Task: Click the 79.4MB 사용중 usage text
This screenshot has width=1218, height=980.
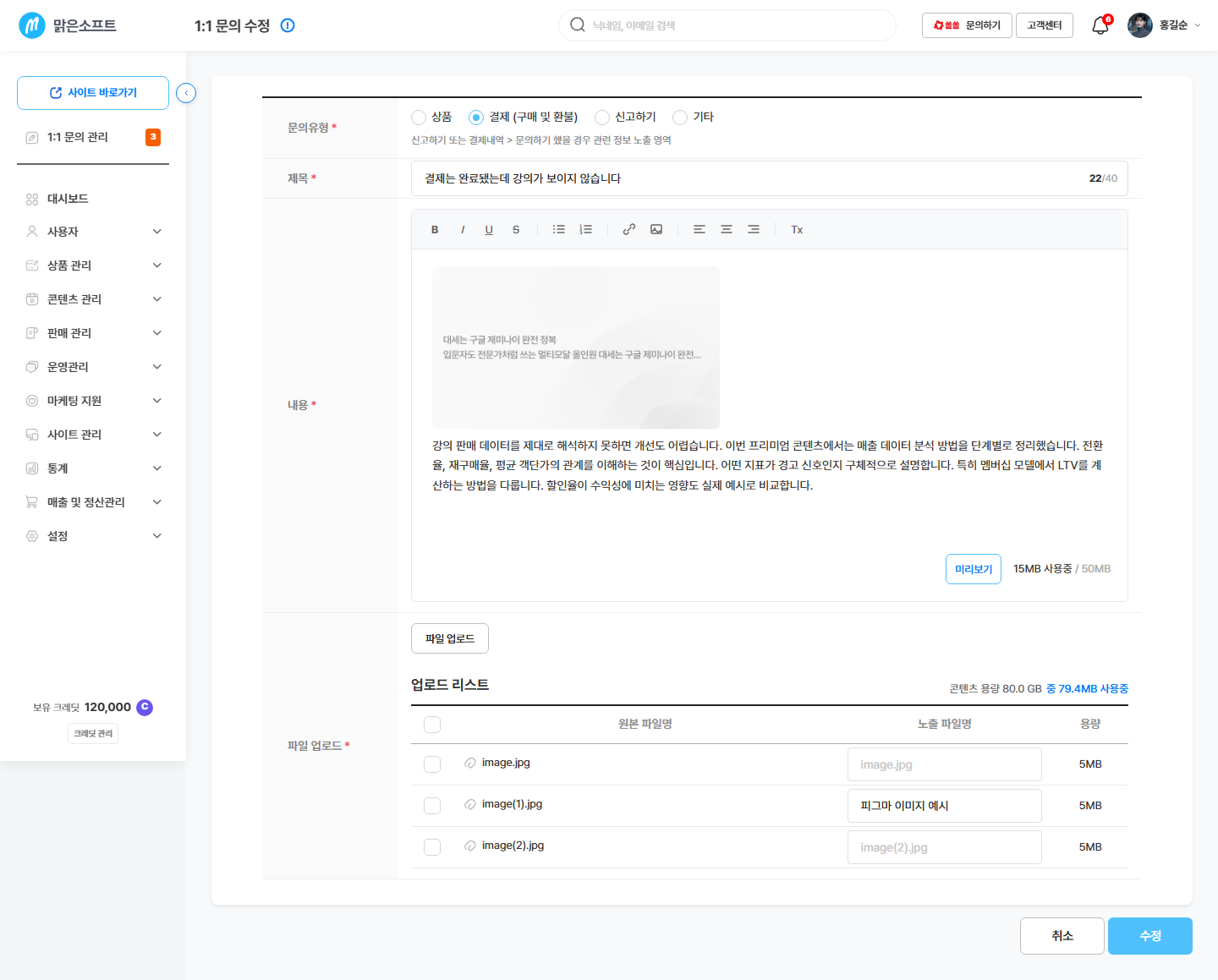Action: click(1093, 689)
